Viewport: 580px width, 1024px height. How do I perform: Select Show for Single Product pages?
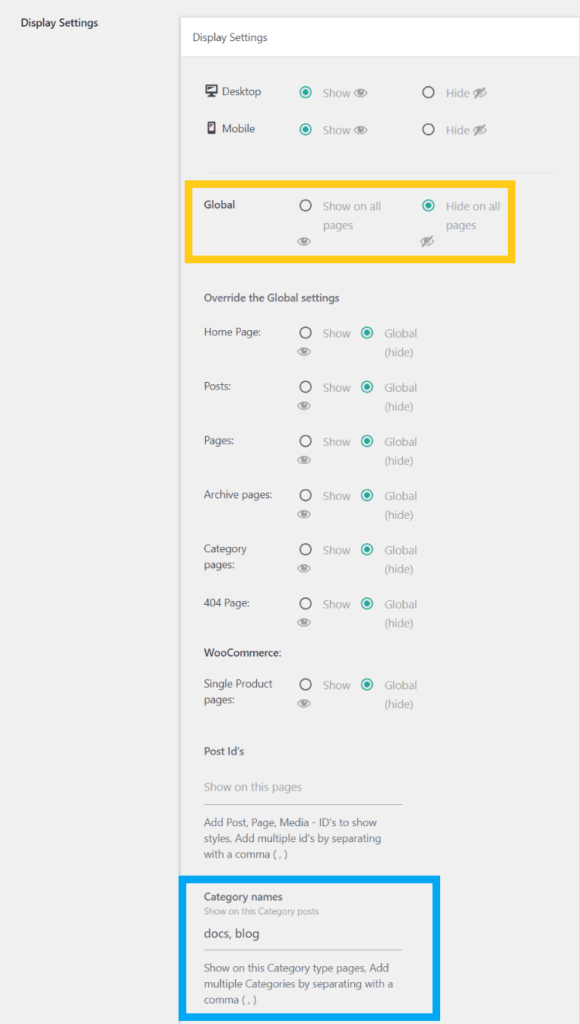(x=305, y=684)
